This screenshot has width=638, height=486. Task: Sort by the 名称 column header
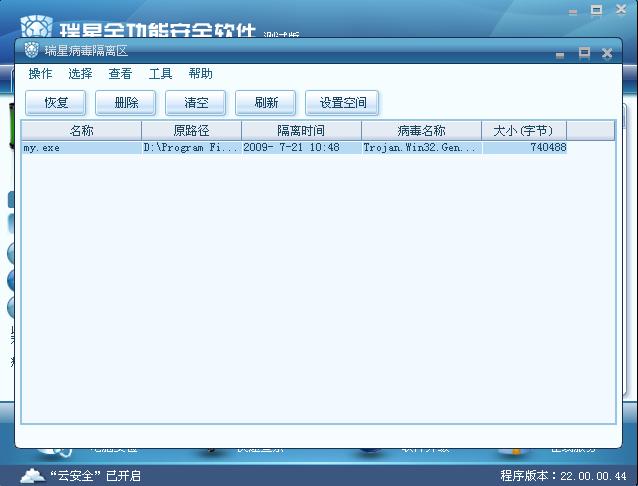[81, 131]
